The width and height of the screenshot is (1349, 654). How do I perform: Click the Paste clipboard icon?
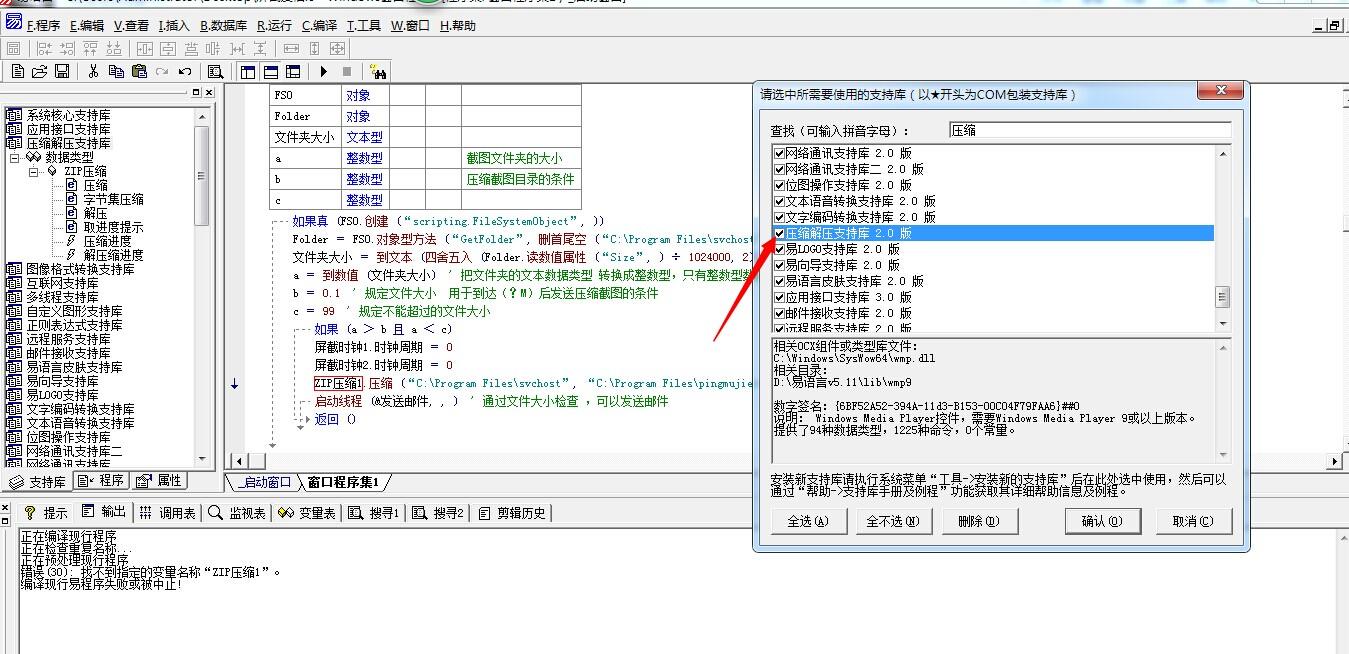pos(139,71)
